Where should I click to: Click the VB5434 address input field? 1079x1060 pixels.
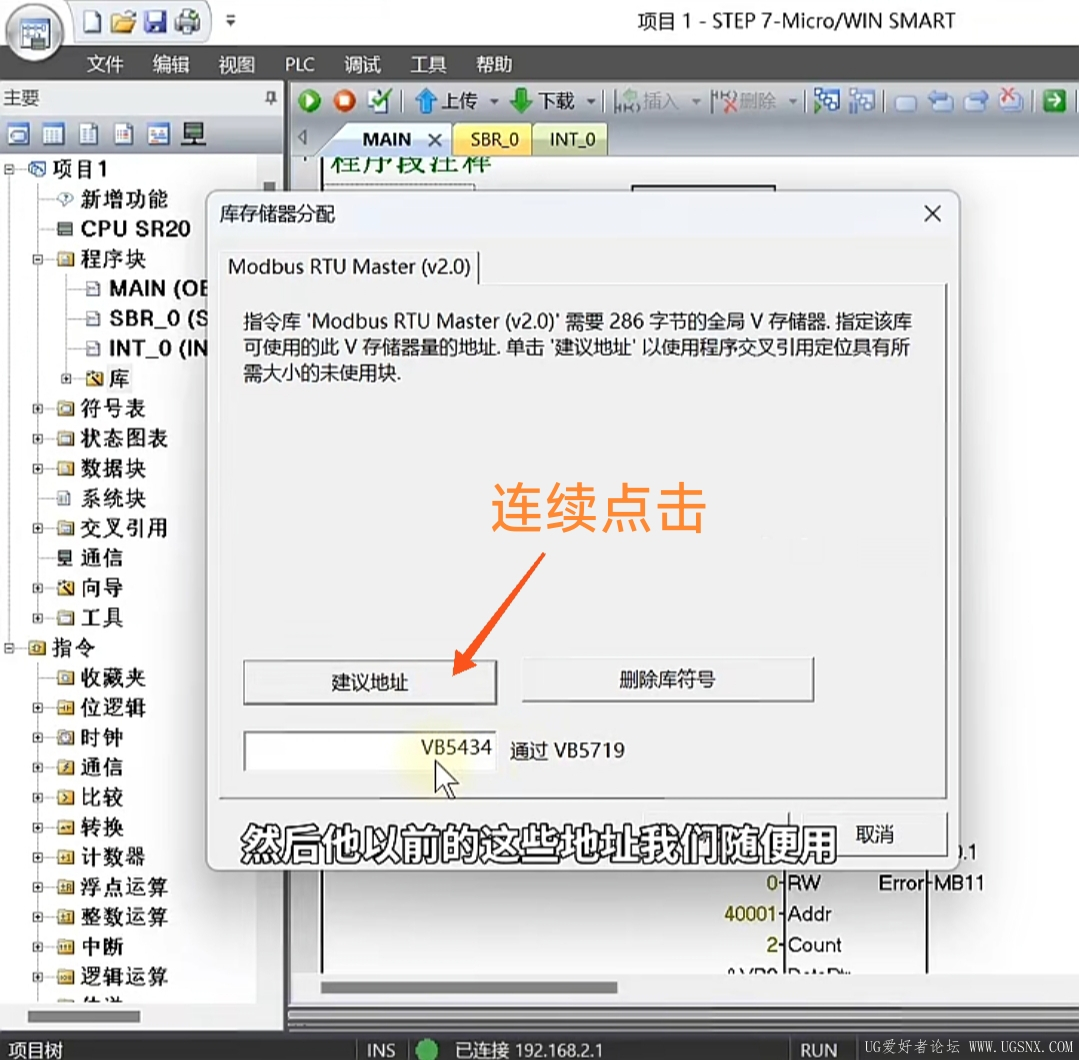pos(370,750)
